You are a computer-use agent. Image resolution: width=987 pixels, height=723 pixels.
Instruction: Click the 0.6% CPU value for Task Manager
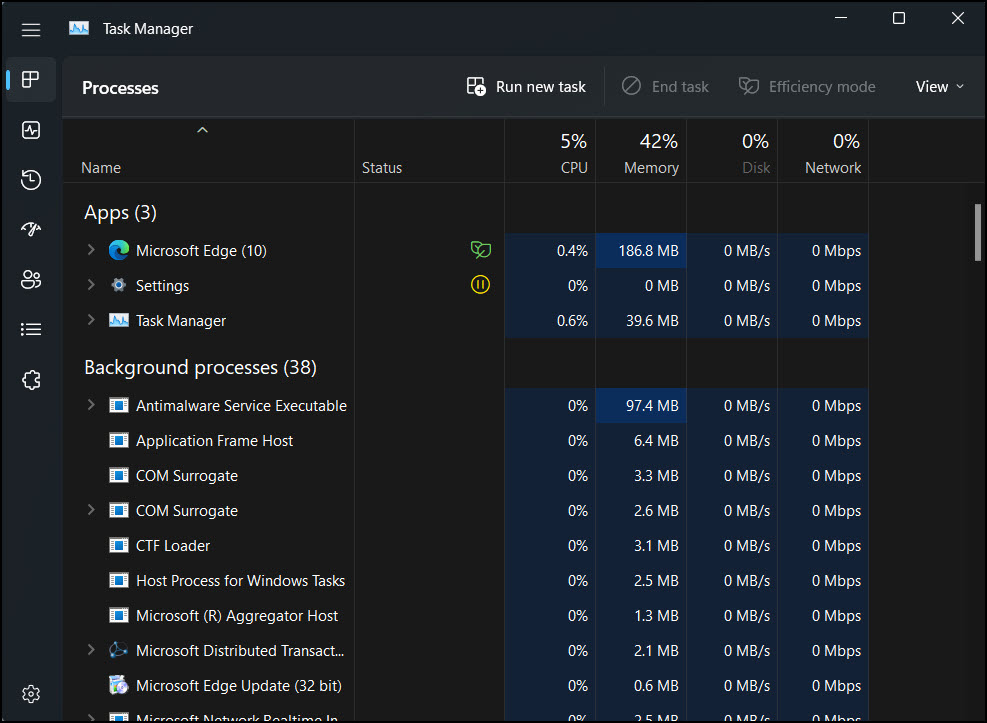tap(572, 321)
